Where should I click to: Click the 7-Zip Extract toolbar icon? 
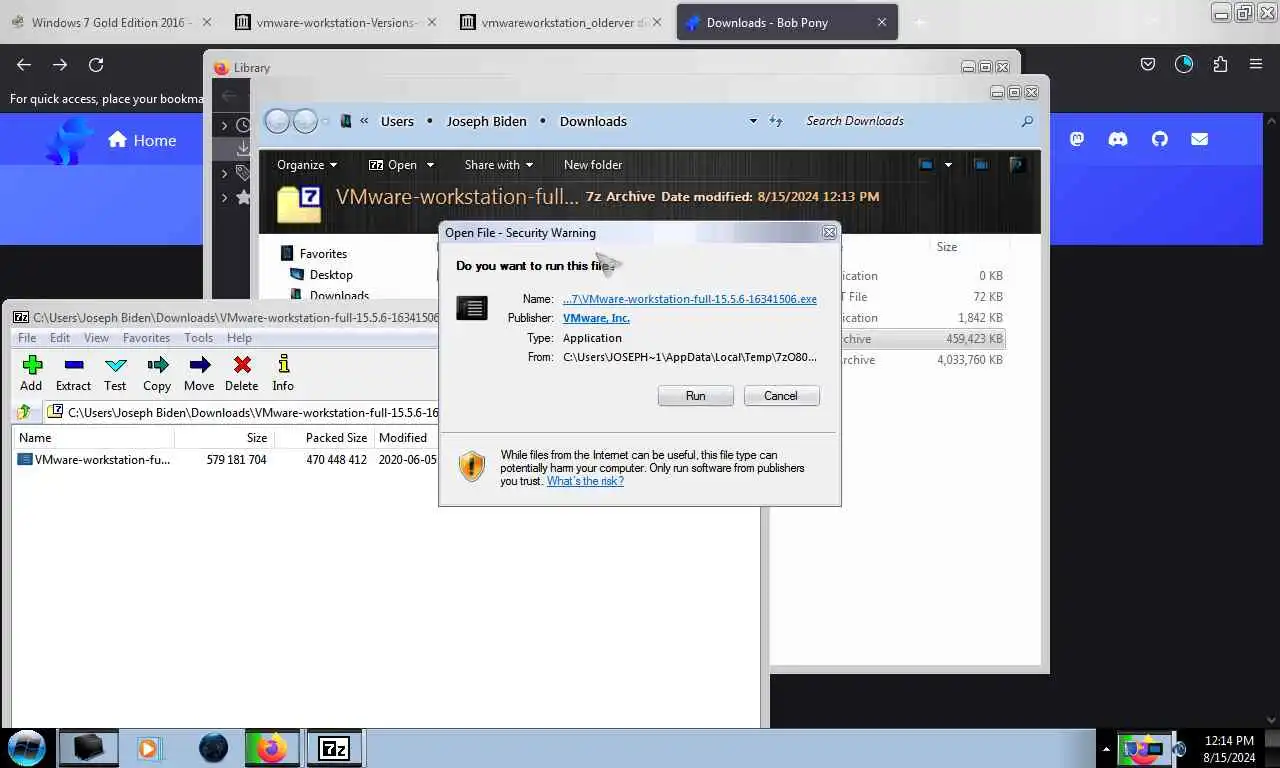click(x=73, y=365)
